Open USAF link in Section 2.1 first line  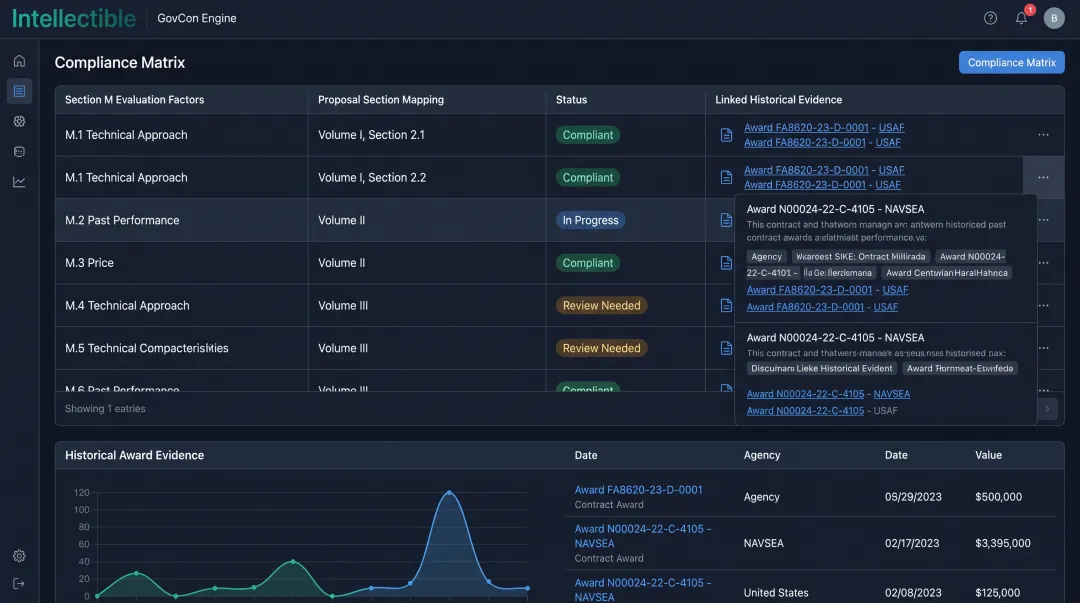(891, 127)
